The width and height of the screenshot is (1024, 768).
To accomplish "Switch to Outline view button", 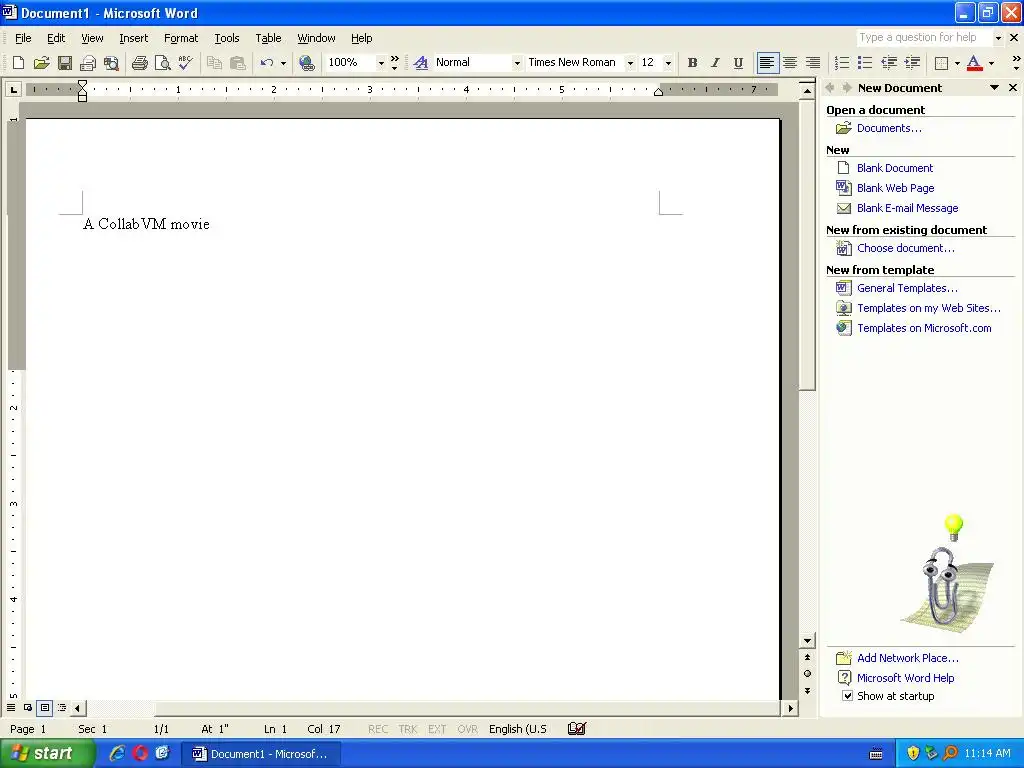I will (x=62, y=708).
